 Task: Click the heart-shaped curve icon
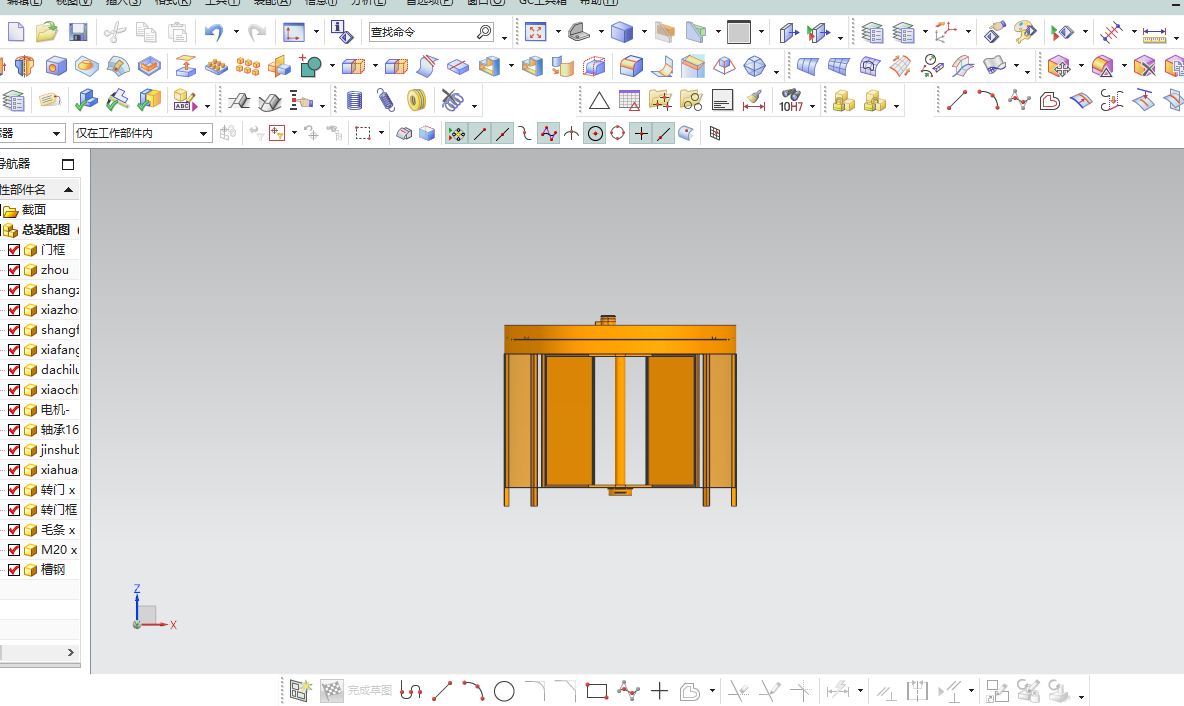[x=1050, y=100]
